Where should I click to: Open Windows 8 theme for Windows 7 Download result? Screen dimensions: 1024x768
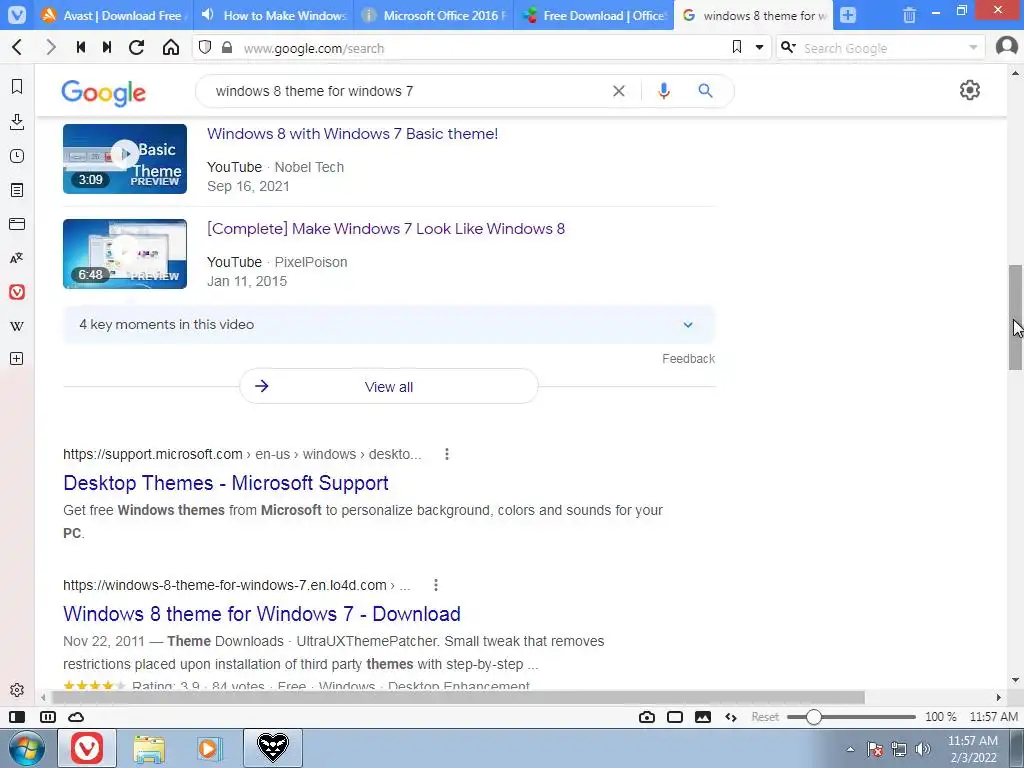(x=262, y=614)
